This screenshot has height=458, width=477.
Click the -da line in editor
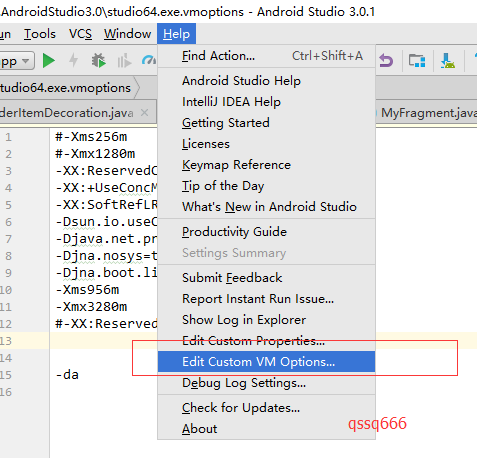click(67, 375)
